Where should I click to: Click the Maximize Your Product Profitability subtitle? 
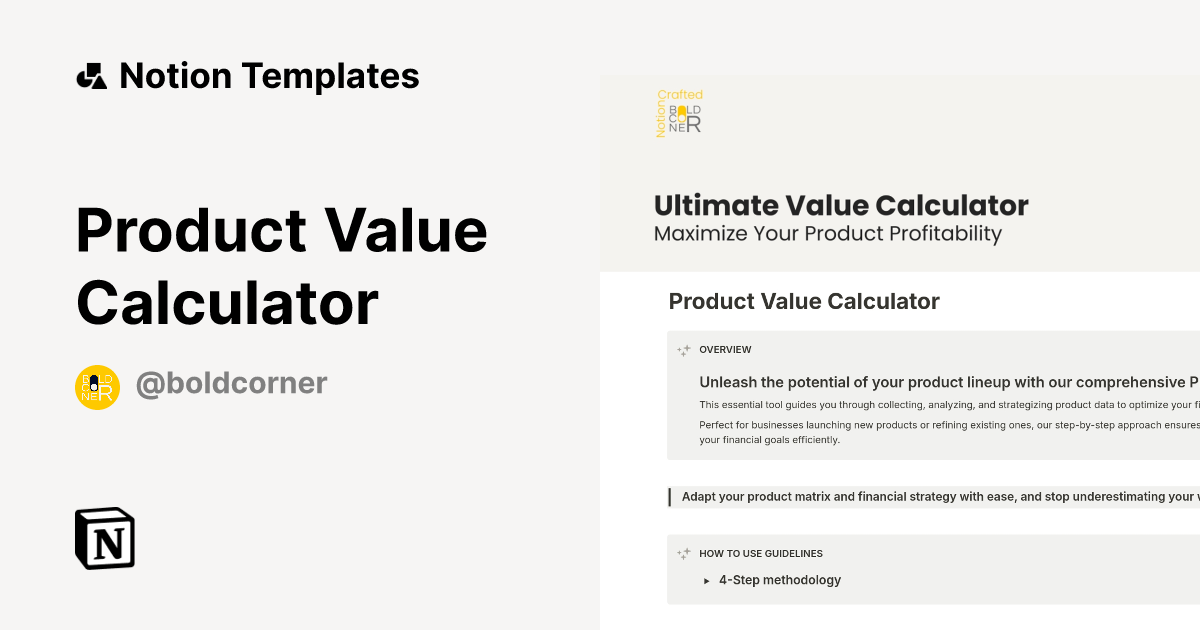827,234
